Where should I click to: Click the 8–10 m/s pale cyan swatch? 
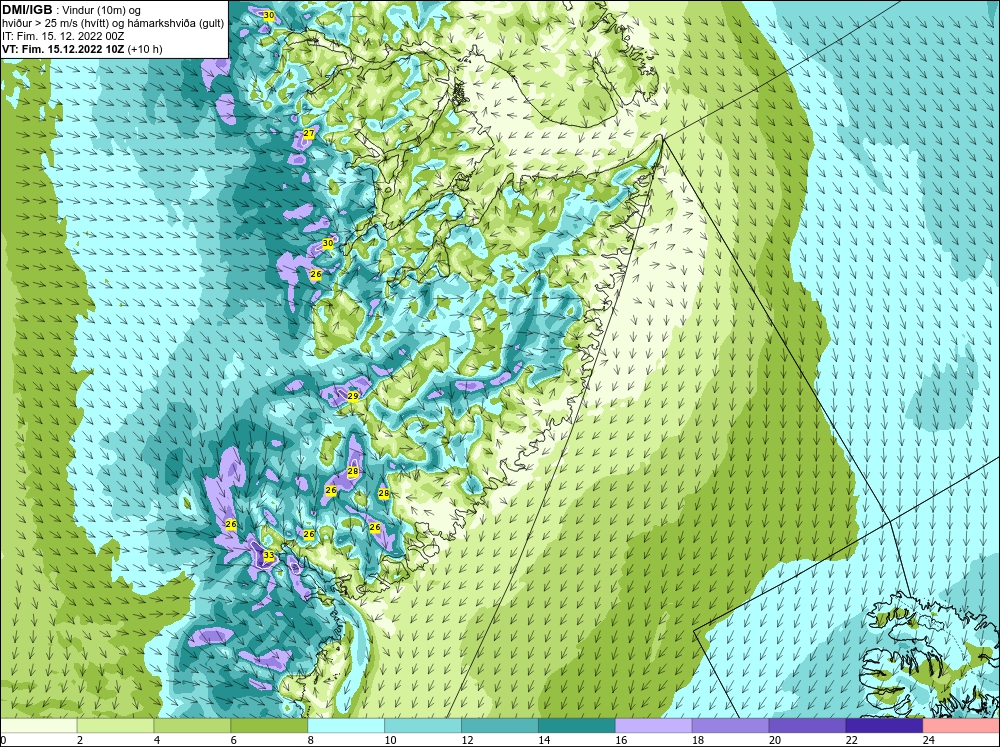coord(346,726)
